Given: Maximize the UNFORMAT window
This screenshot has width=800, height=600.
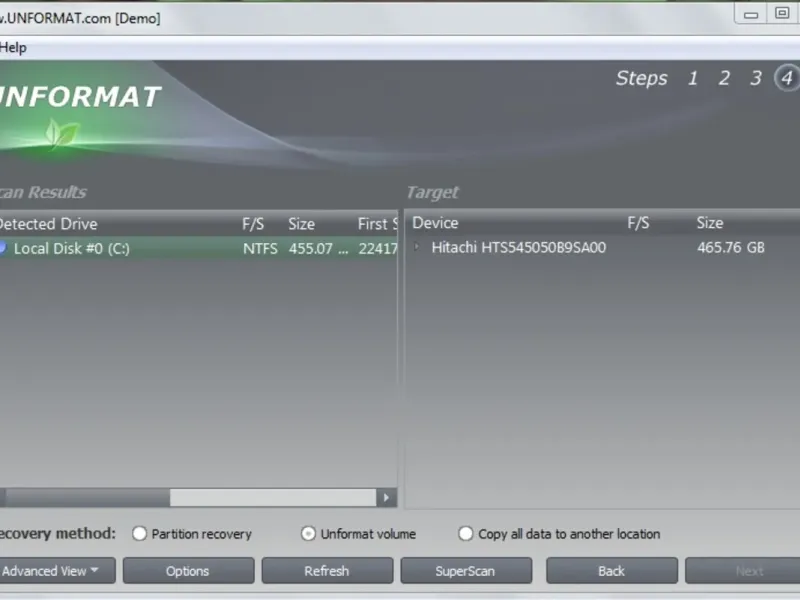Looking at the screenshot, I should 782,13.
